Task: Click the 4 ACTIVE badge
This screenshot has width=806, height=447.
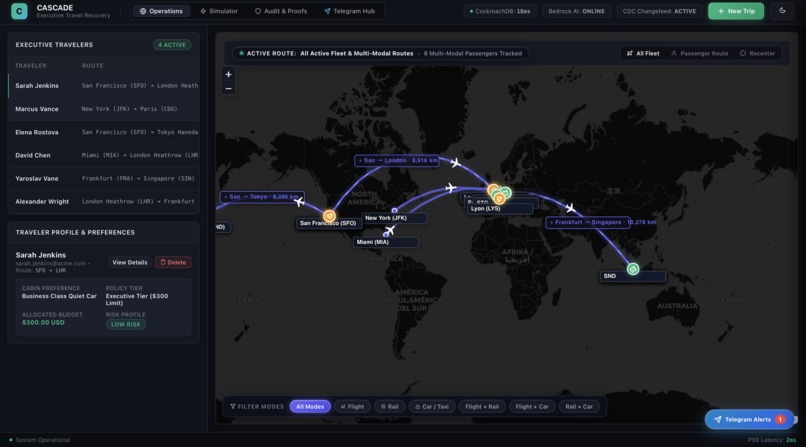Action: [x=172, y=45]
